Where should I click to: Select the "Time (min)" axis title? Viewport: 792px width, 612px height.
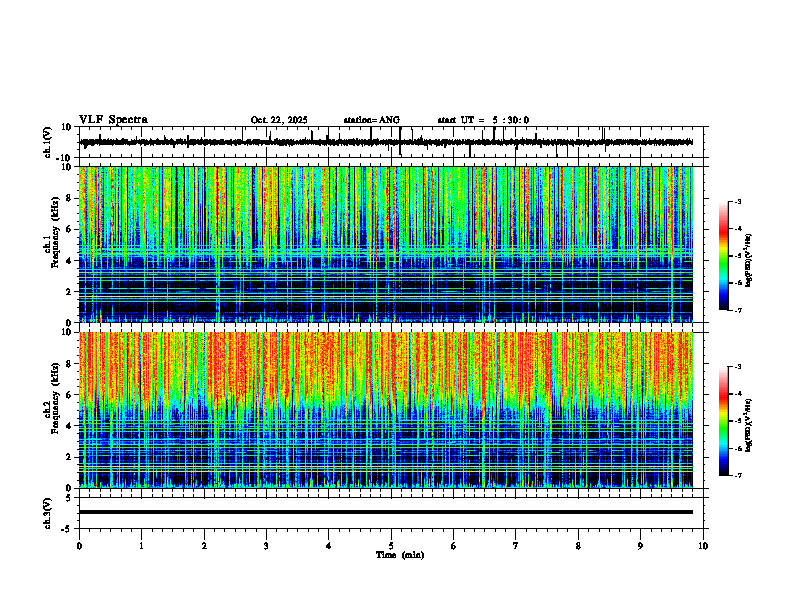(x=400, y=555)
